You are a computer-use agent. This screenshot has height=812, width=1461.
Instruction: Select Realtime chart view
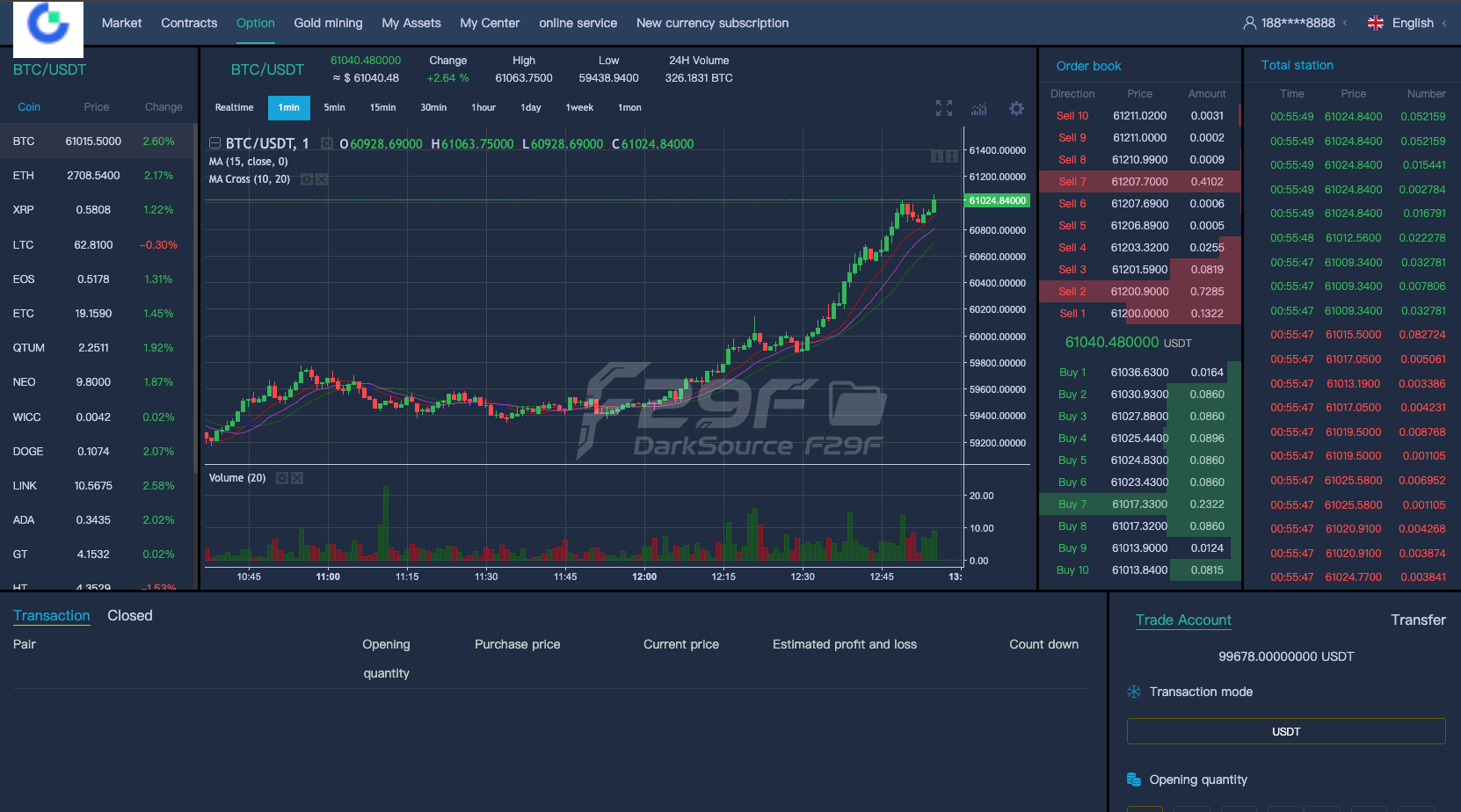coord(234,107)
